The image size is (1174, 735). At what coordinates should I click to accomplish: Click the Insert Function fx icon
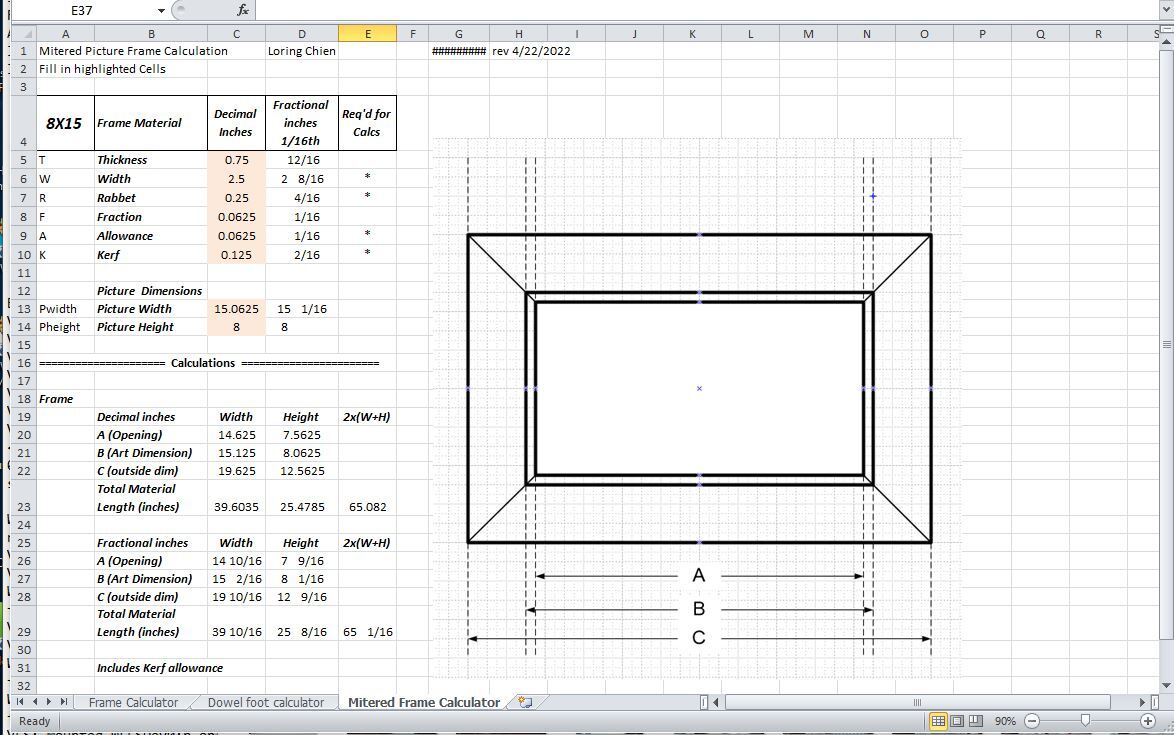243,10
